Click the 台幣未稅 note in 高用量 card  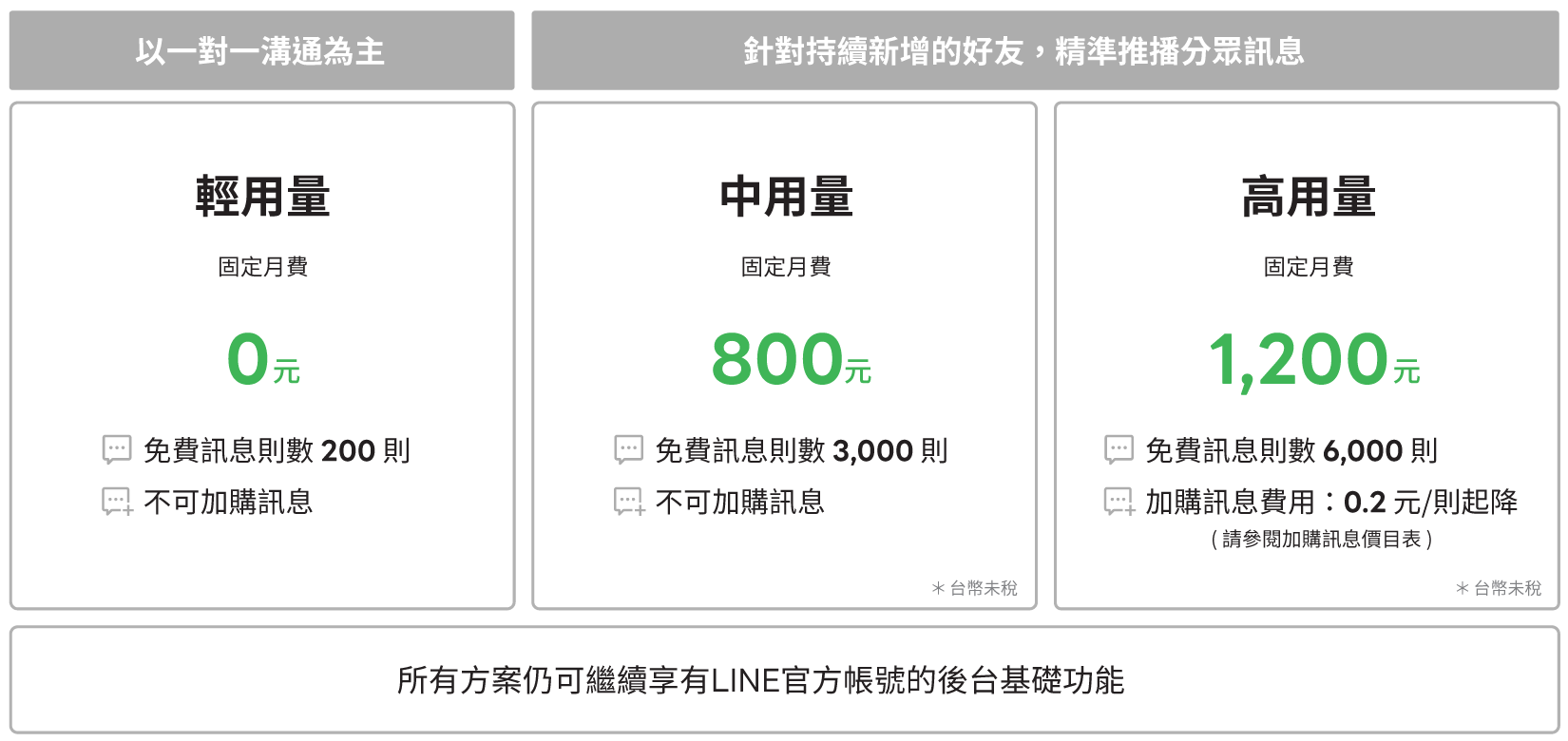pyautogui.click(x=1499, y=589)
